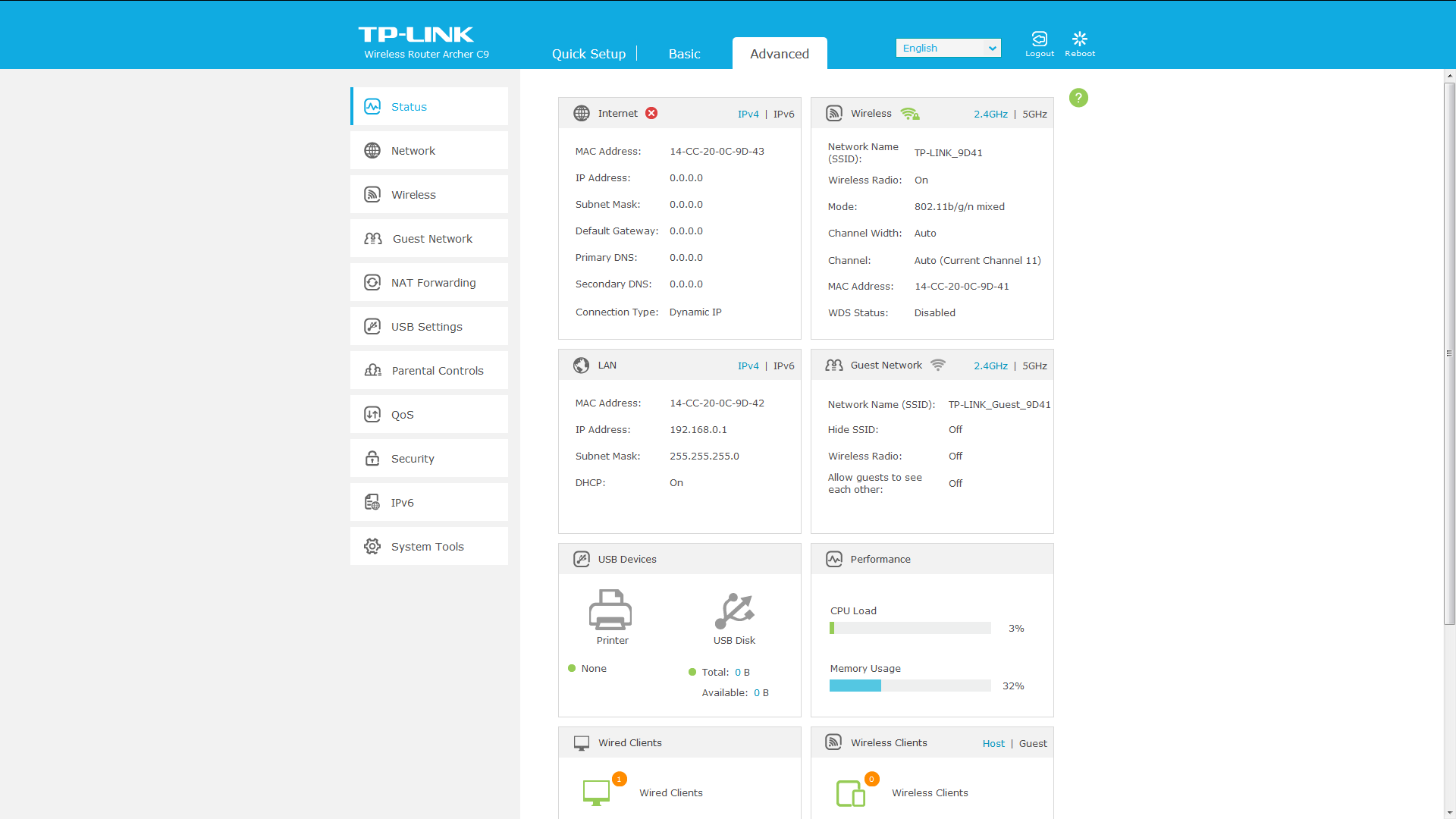Click the Logout icon

coord(1040,39)
